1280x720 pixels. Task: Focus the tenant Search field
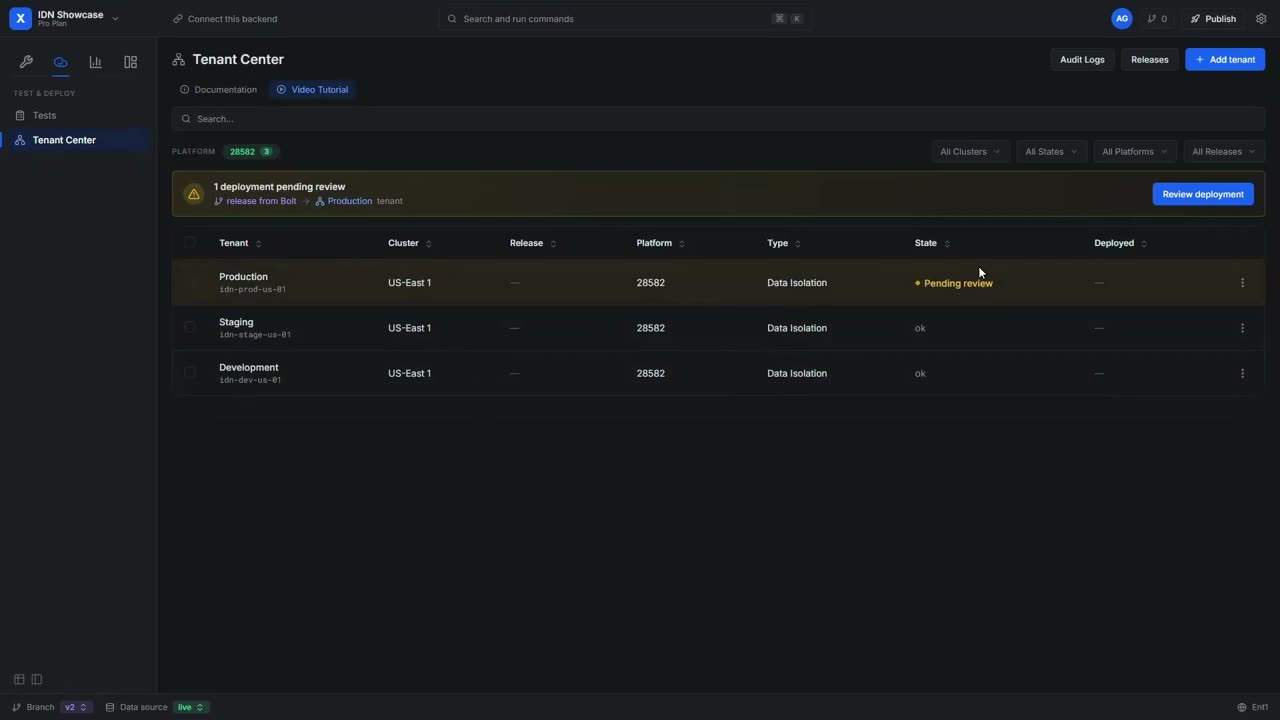point(718,119)
